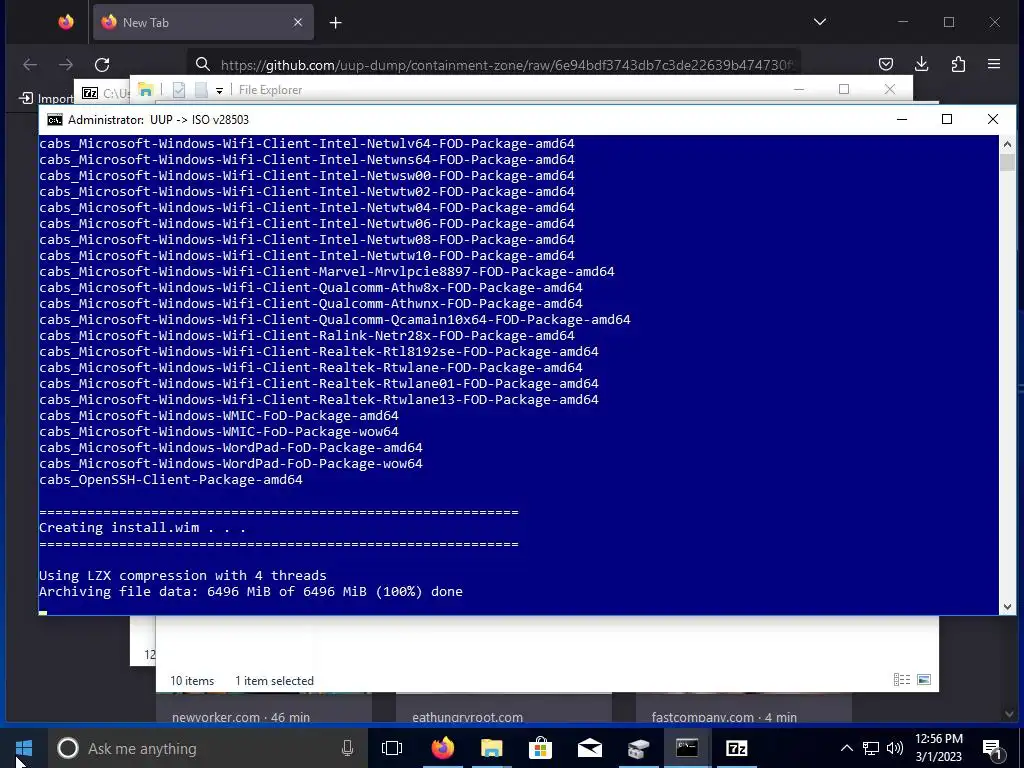
Task: Click the console vertical scrollbar thumb
Action: coord(1007,162)
